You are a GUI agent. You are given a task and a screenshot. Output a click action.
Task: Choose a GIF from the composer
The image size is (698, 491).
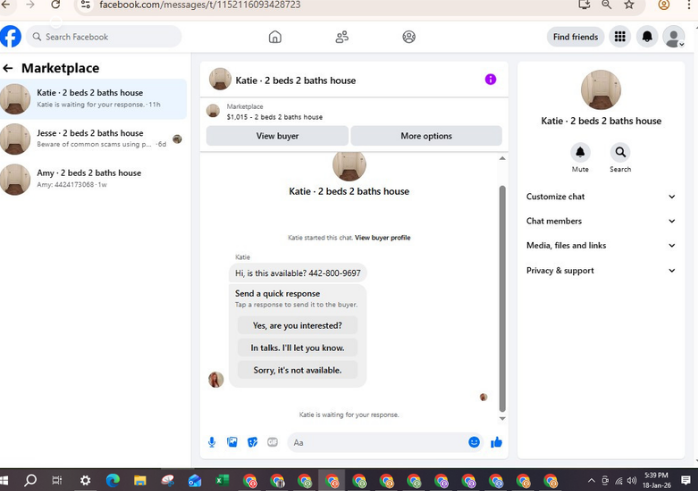click(x=272, y=442)
